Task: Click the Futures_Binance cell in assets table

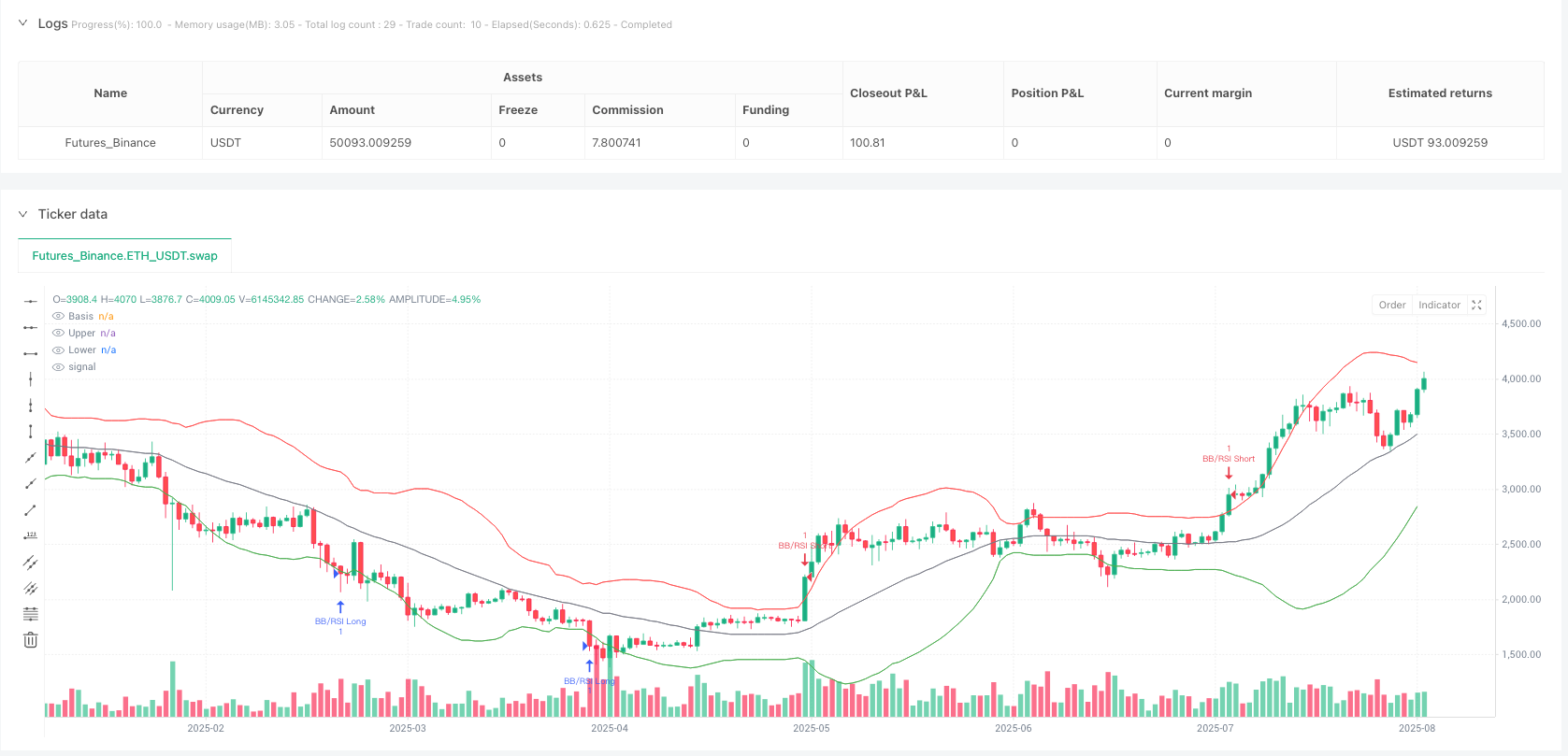Action: [x=110, y=143]
